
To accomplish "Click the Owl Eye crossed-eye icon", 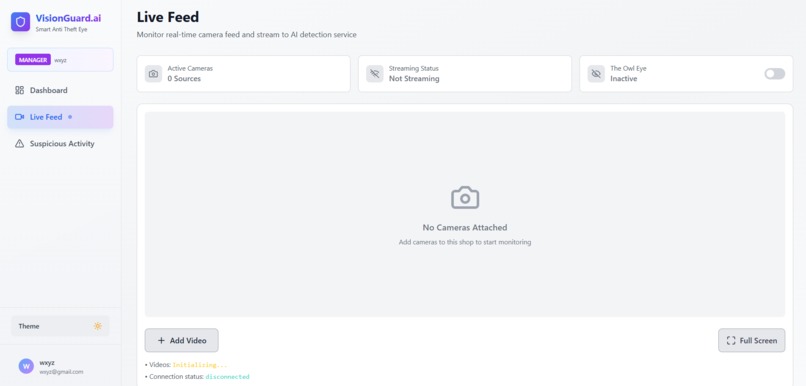I will pos(596,74).
